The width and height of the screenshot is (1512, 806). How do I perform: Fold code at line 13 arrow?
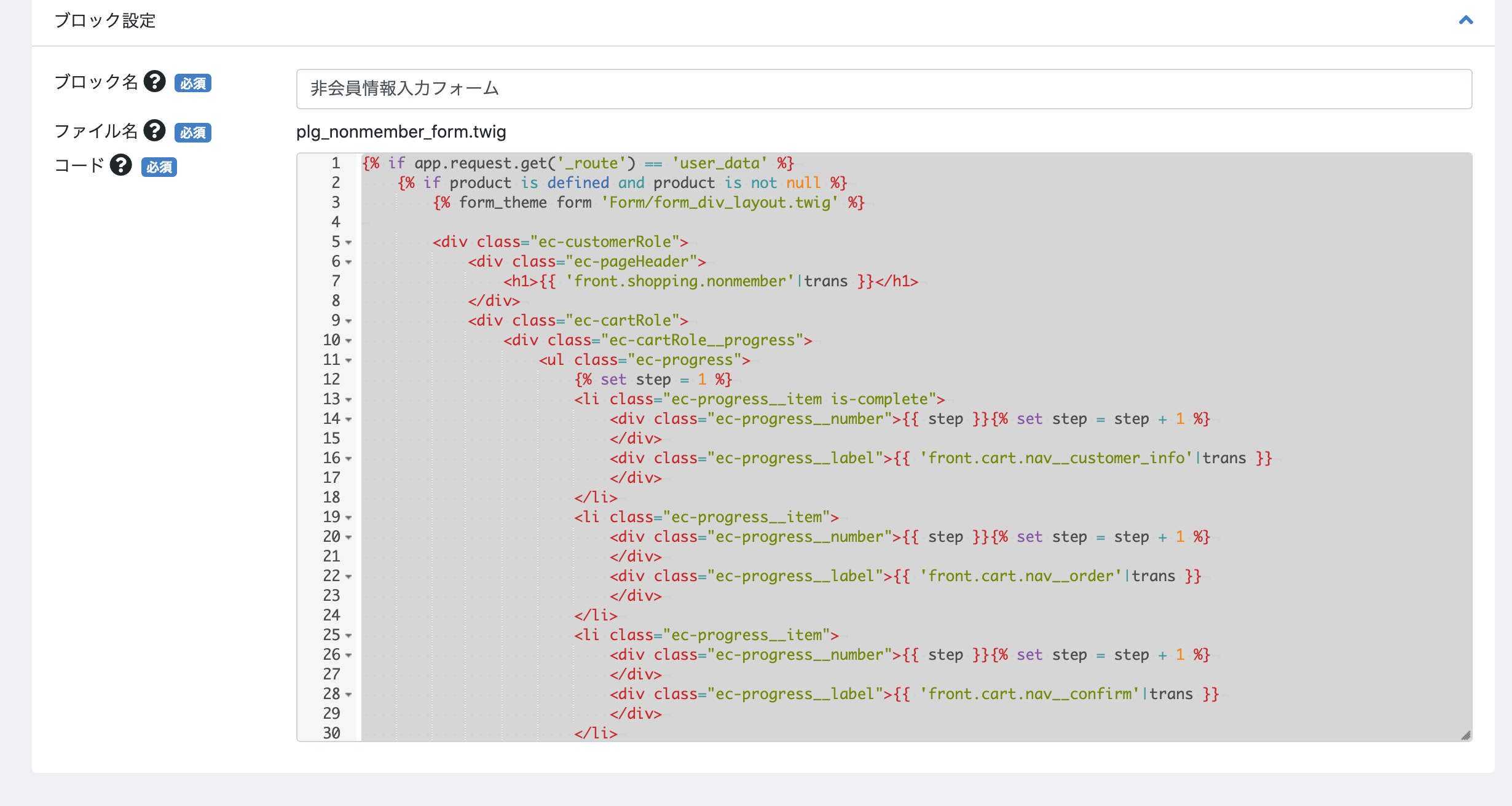[x=348, y=400]
